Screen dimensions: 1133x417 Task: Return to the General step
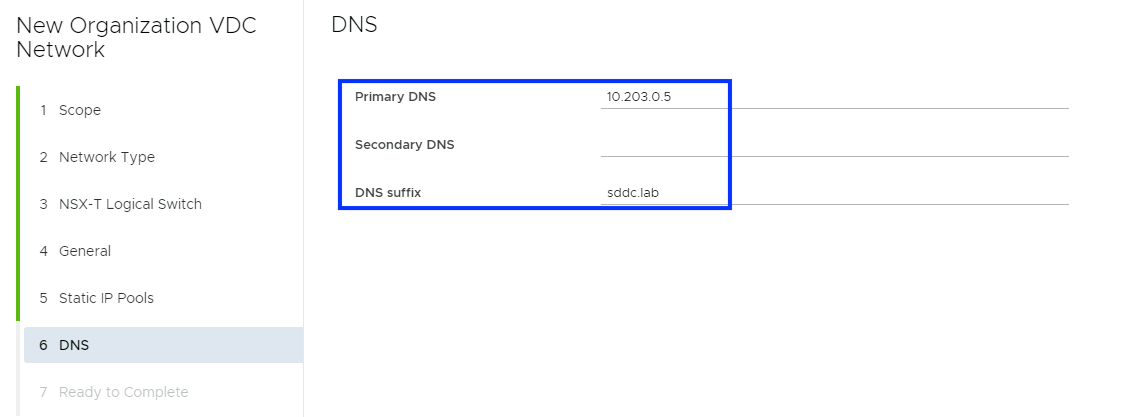(x=85, y=251)
